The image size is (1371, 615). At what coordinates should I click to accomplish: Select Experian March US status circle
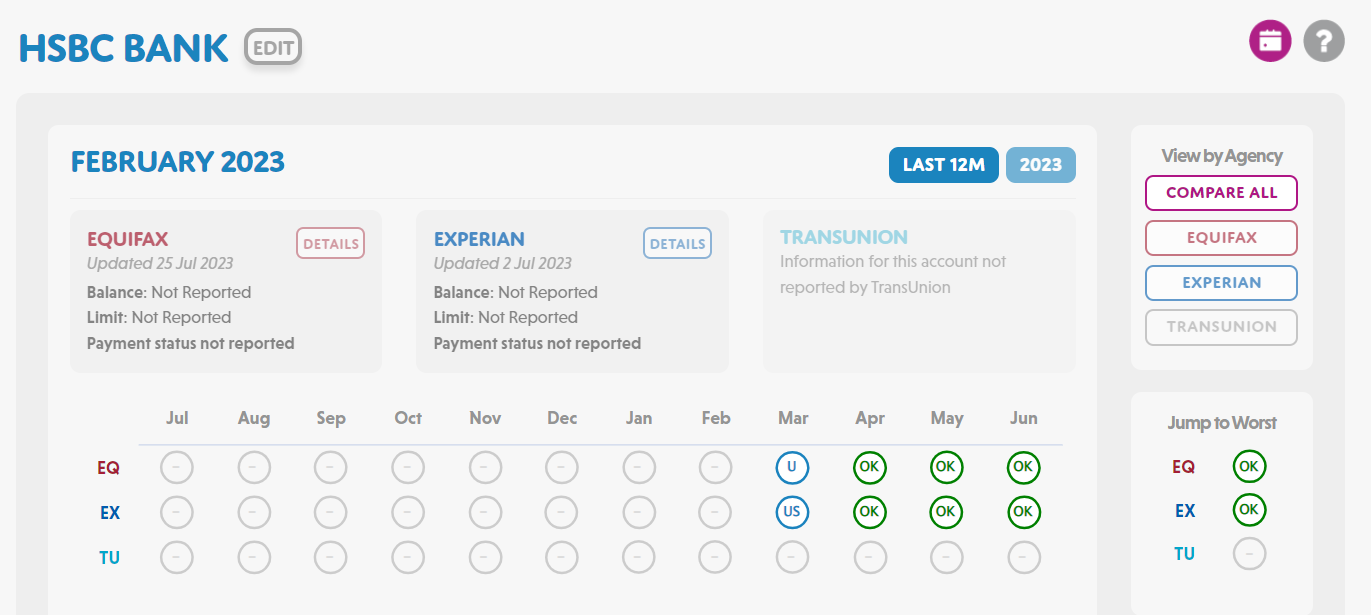792,511
